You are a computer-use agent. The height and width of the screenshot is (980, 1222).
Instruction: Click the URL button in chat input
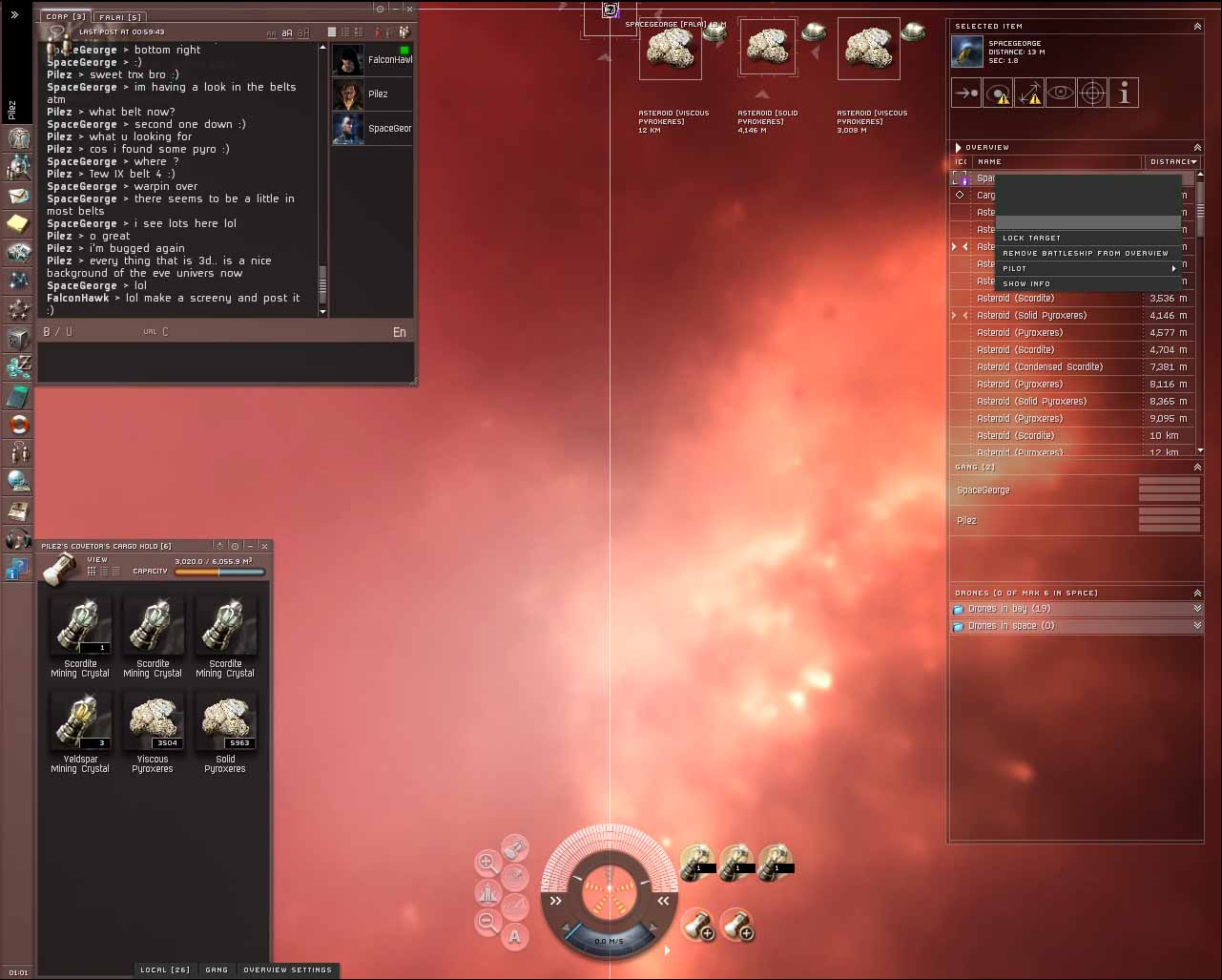pos(150,332)
